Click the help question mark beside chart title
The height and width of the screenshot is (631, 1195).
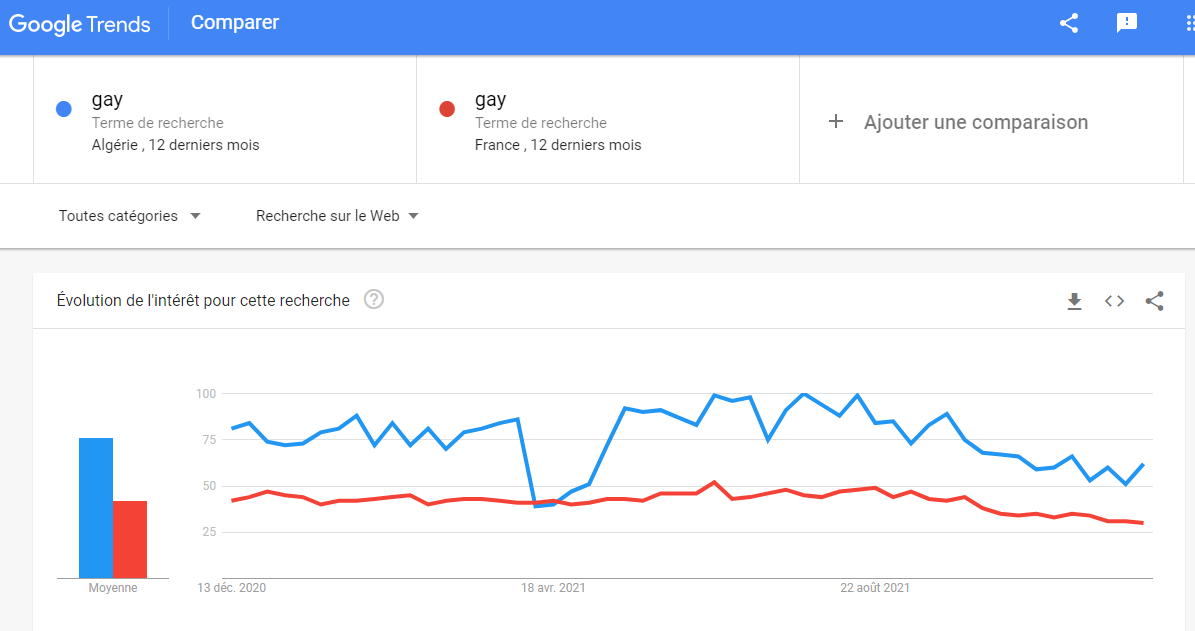[x=373, y=299]
